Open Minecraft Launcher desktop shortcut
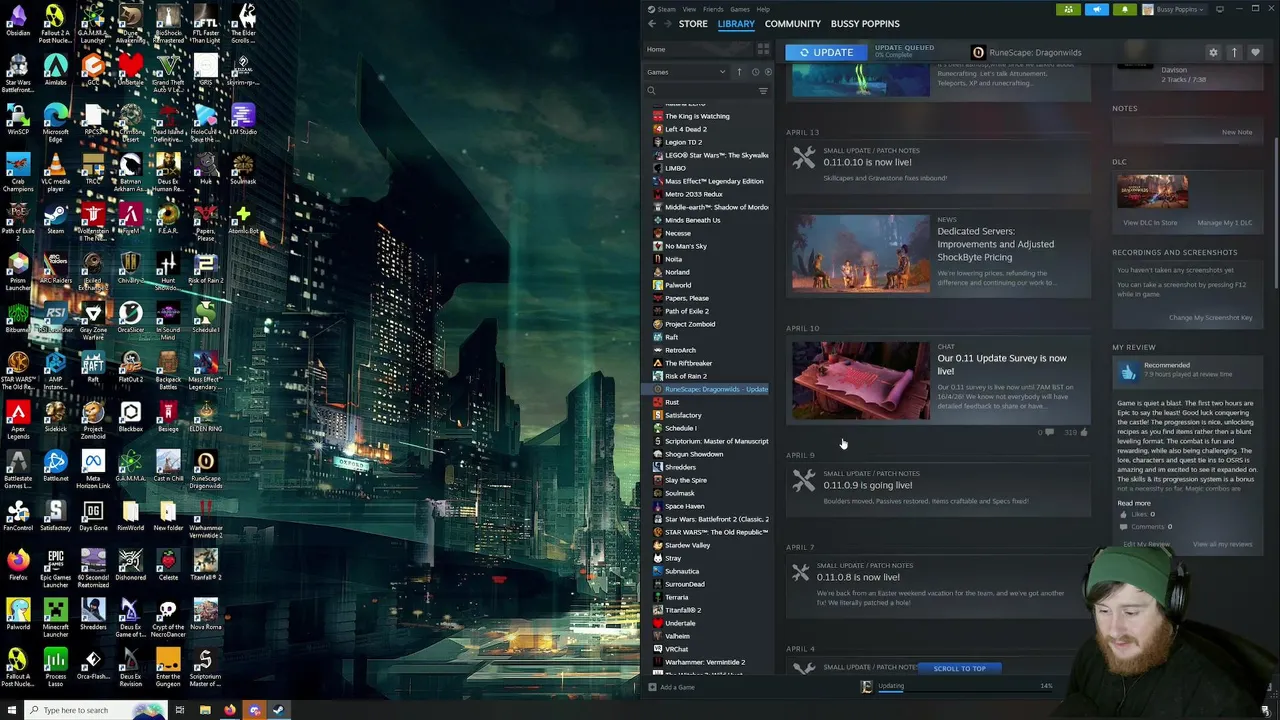The height and width of the screenshot is (720, 1280). point(55,617)
